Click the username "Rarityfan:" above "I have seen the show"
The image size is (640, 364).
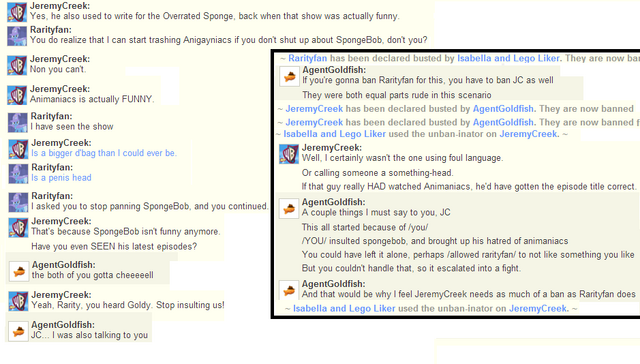[51, 116]
